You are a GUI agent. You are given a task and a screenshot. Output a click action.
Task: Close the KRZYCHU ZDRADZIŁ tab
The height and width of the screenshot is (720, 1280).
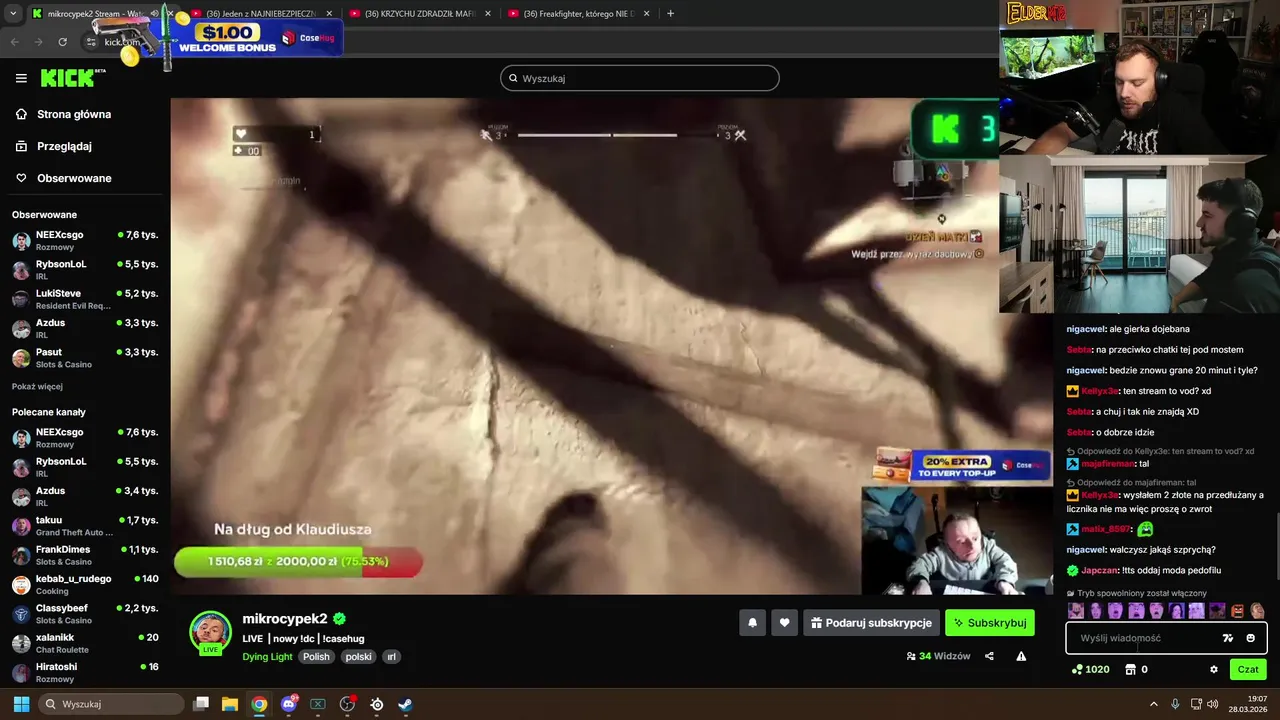point(488,14)
